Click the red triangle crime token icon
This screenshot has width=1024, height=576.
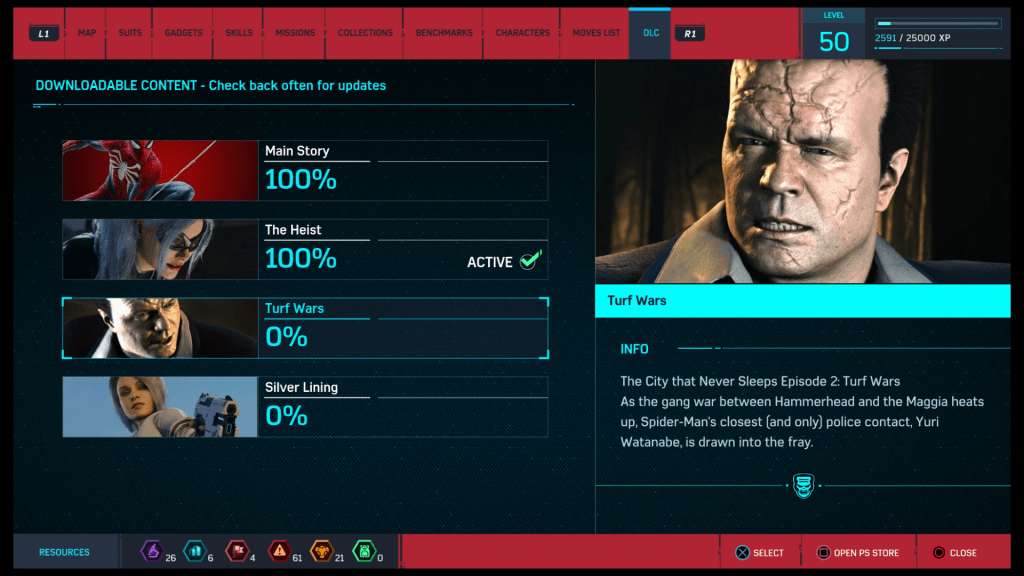pos(279,551)
